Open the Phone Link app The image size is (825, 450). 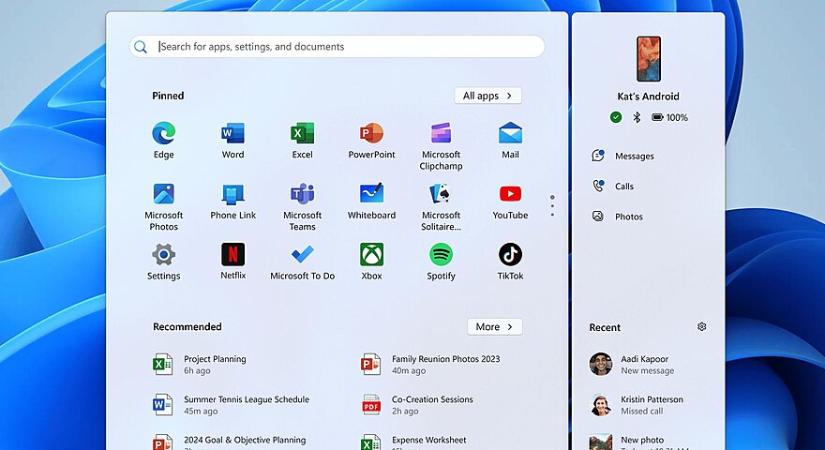coord(233,201)
